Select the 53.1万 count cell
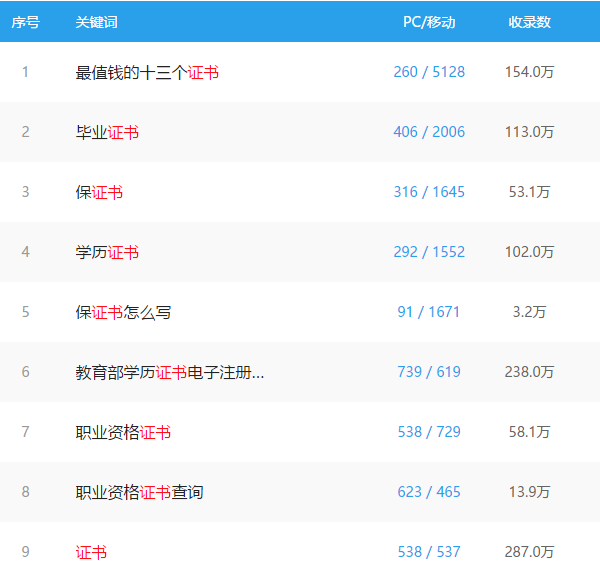 tap(530, 192)
